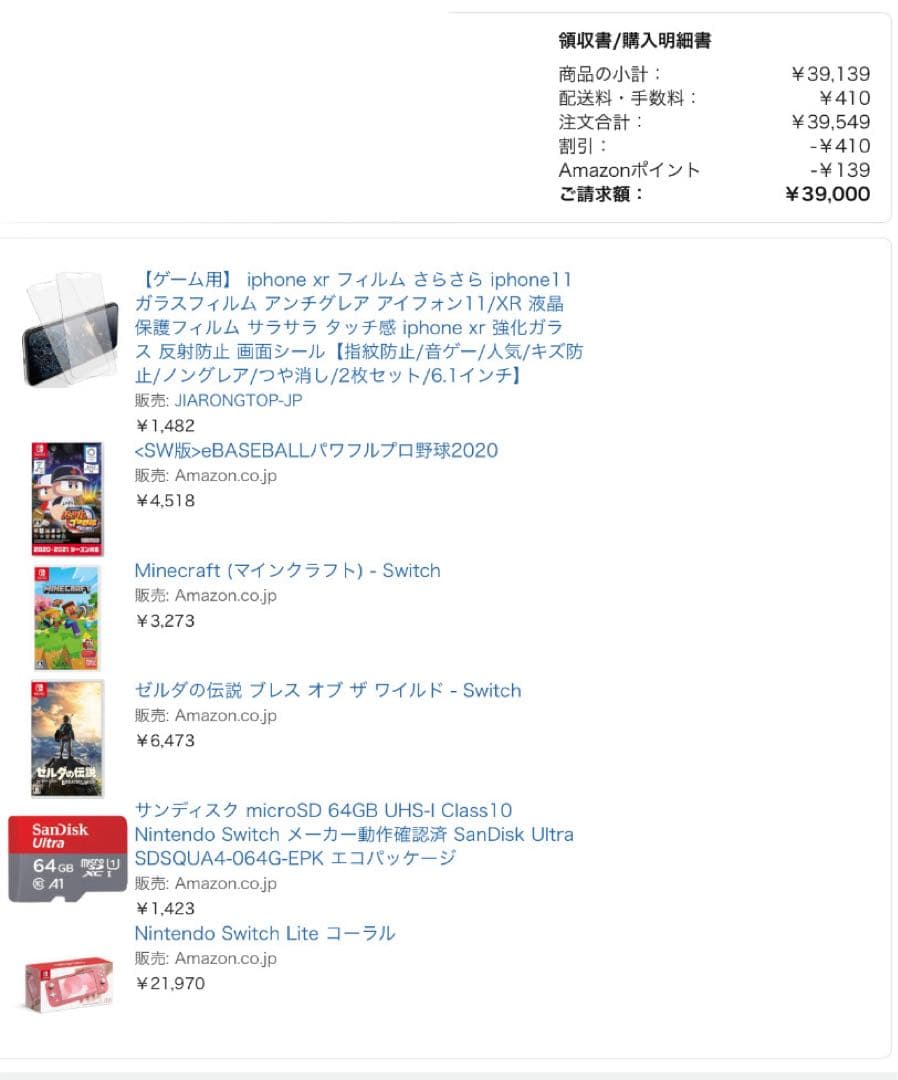Click the eBASEBALL game cover thumbnail
Image resolution: width=898 pixels, height=1080 pixels.
coord(67,499)
